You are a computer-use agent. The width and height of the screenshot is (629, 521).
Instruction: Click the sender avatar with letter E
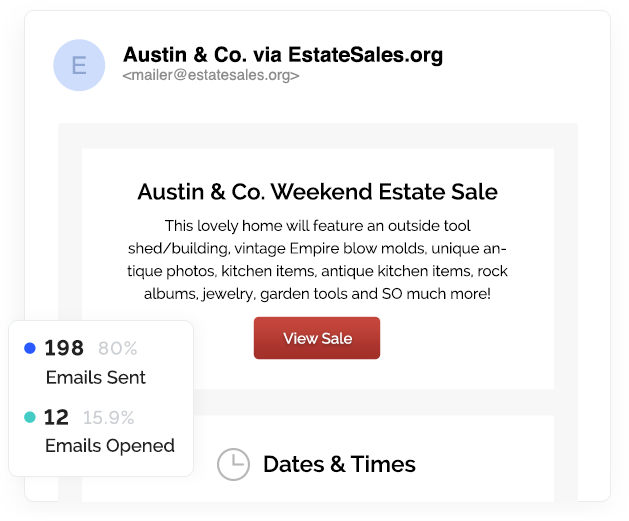pyautogui.click(x=79, y=65)
